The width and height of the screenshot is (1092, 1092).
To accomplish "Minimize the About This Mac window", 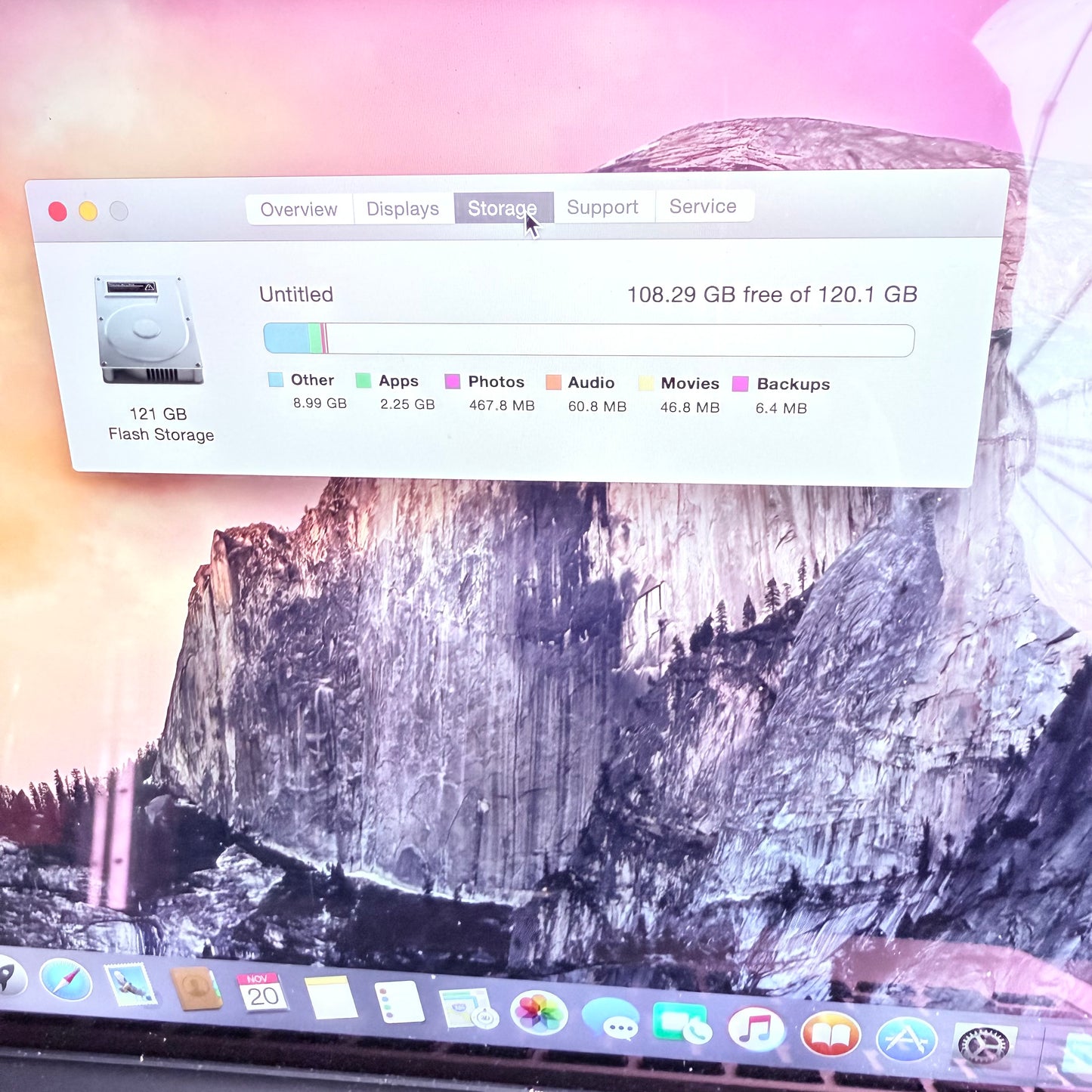I will tap(88, 212).
